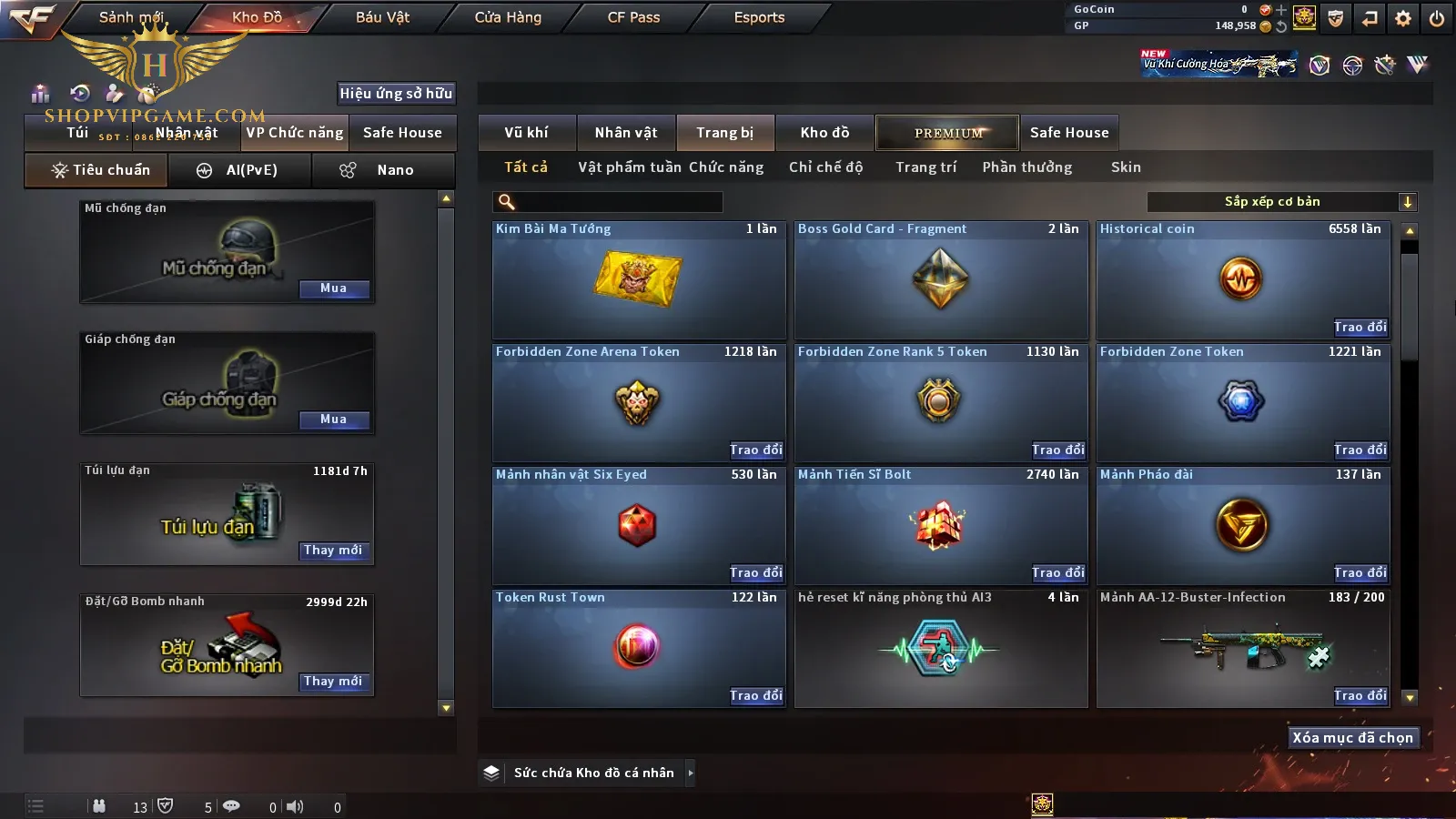Viewport: 1456px width, 819px height.
Task: Click the shield icon in top bar
Action: 1336,17
